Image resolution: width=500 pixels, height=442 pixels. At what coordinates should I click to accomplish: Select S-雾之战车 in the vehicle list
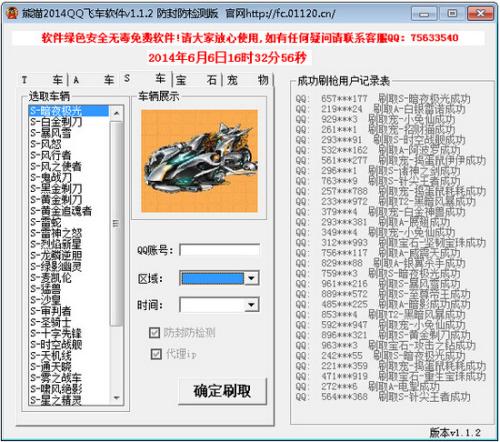point(69,378)
